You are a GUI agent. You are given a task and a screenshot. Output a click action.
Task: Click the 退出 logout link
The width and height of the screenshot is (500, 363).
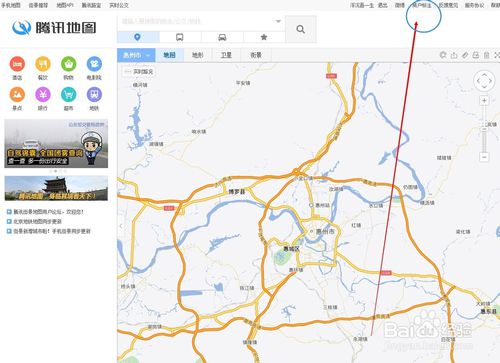(x=383, y=5)
